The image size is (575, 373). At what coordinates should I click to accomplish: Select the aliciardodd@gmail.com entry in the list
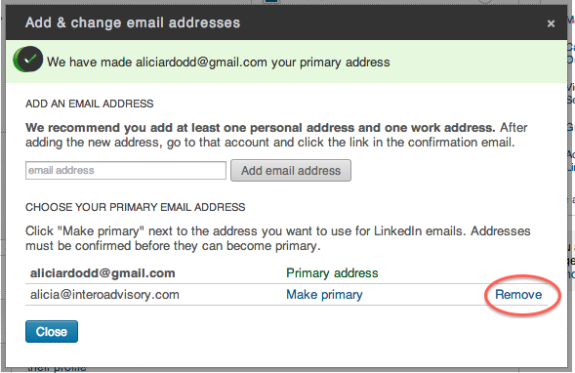[x=102, y=273]
